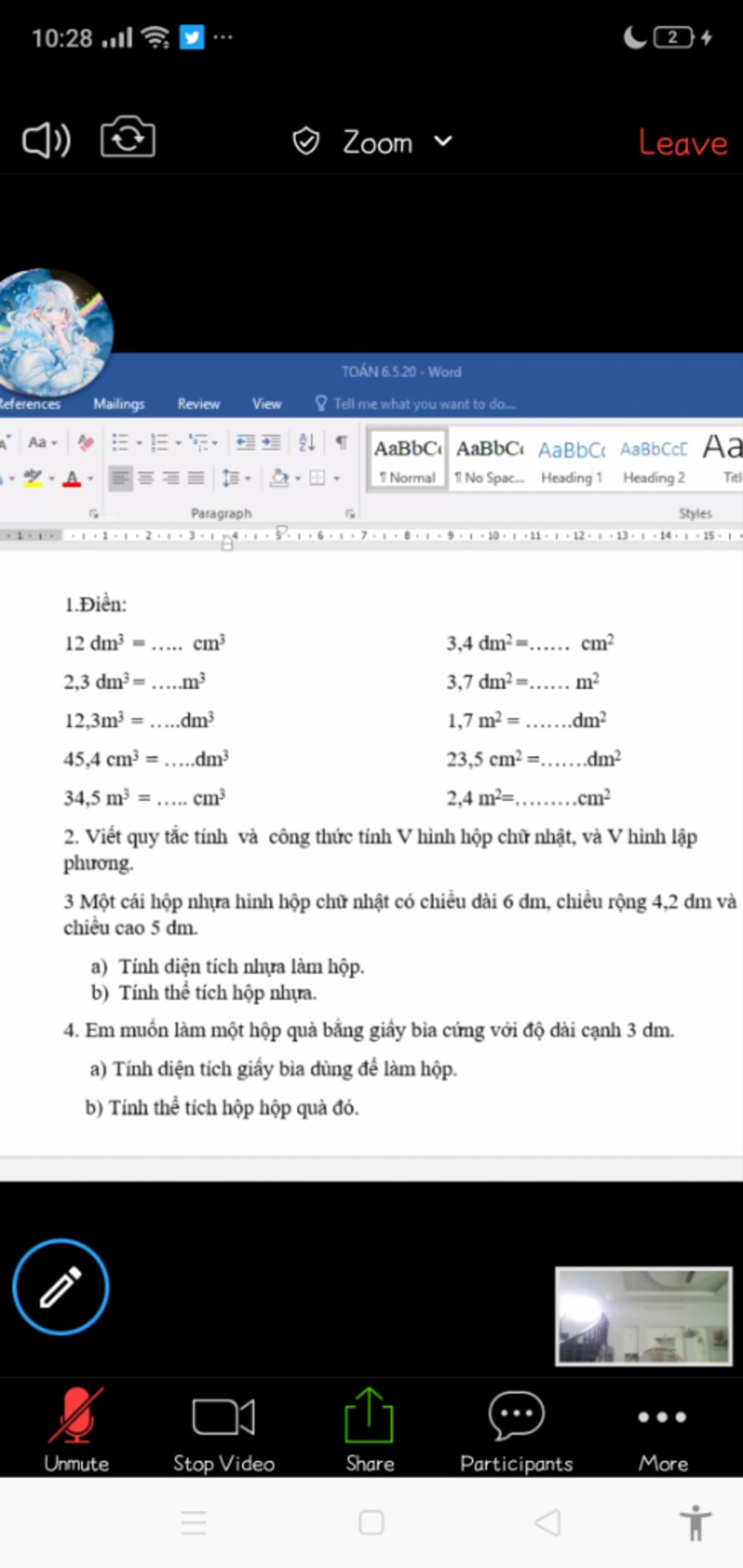Expand the Bullets dropdown arrow
The width and height of the screenshot is (743, 1568).
139,442
